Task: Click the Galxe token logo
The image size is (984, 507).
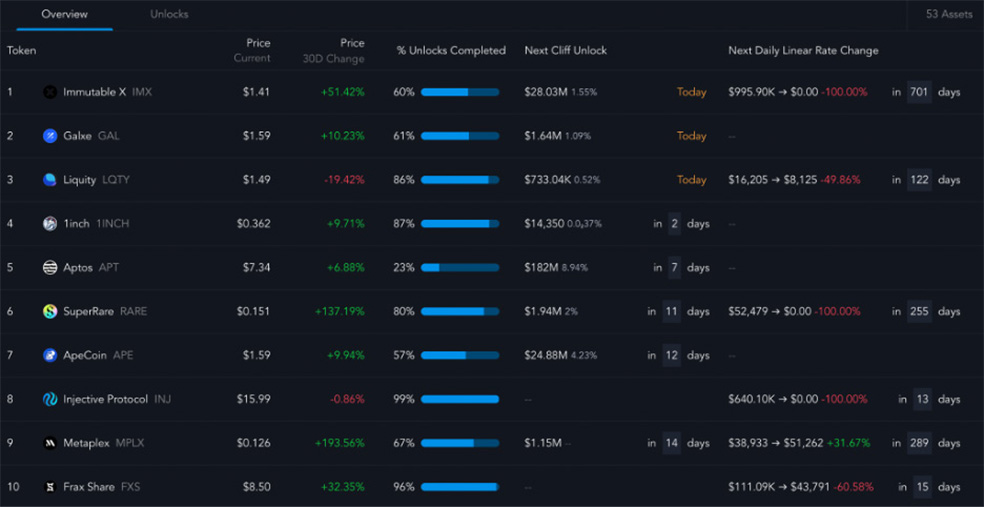Action: click(x=50, y=136)
